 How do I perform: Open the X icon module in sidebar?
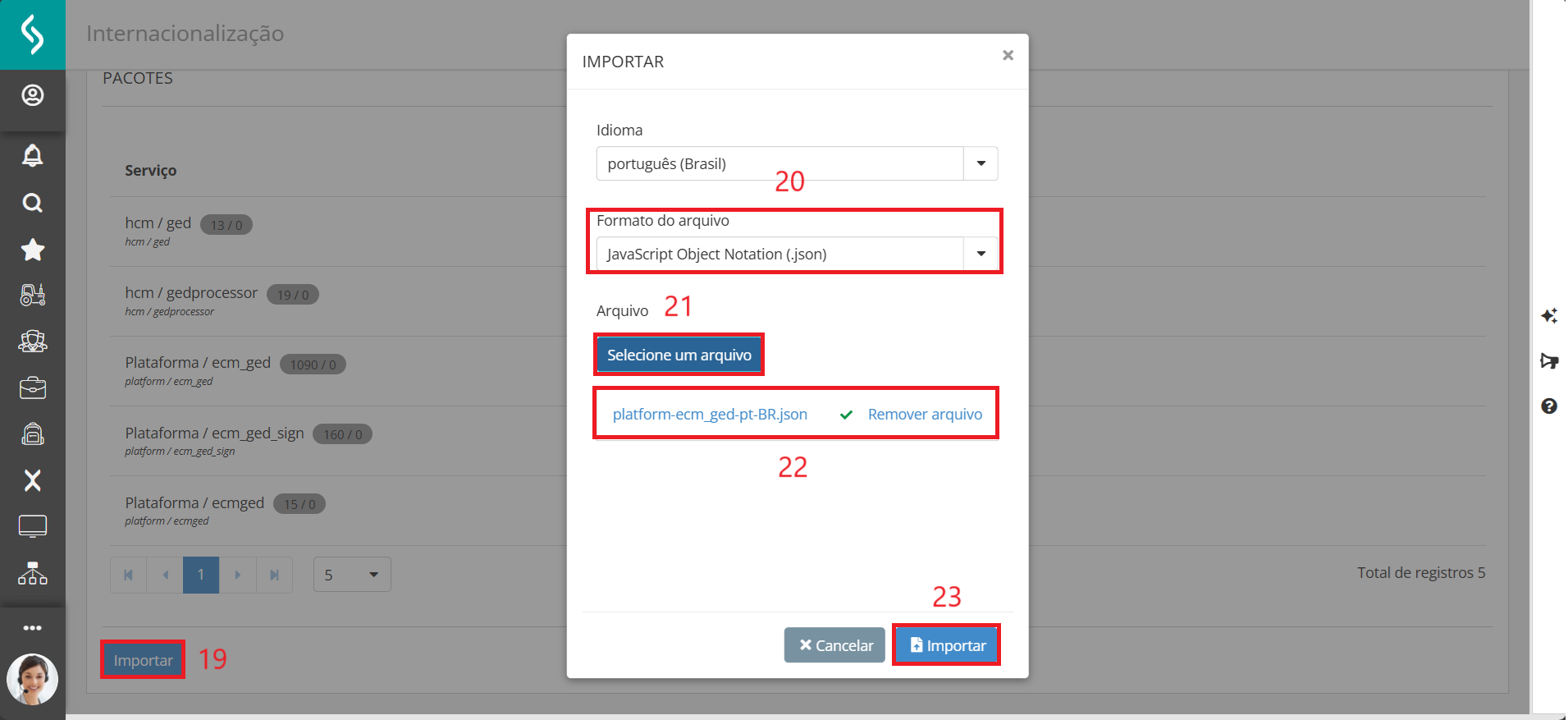pyautogui.click(x=32, y=480)
